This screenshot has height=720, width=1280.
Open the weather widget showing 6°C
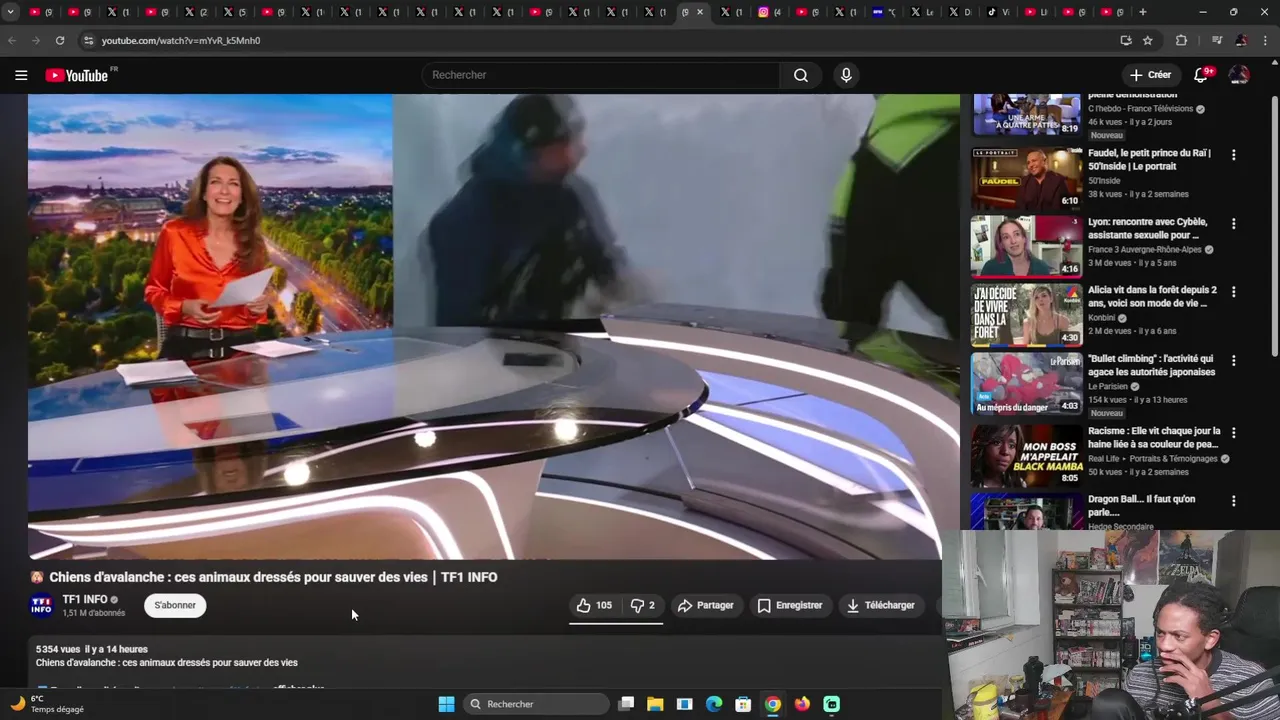(x=47, y=704)
